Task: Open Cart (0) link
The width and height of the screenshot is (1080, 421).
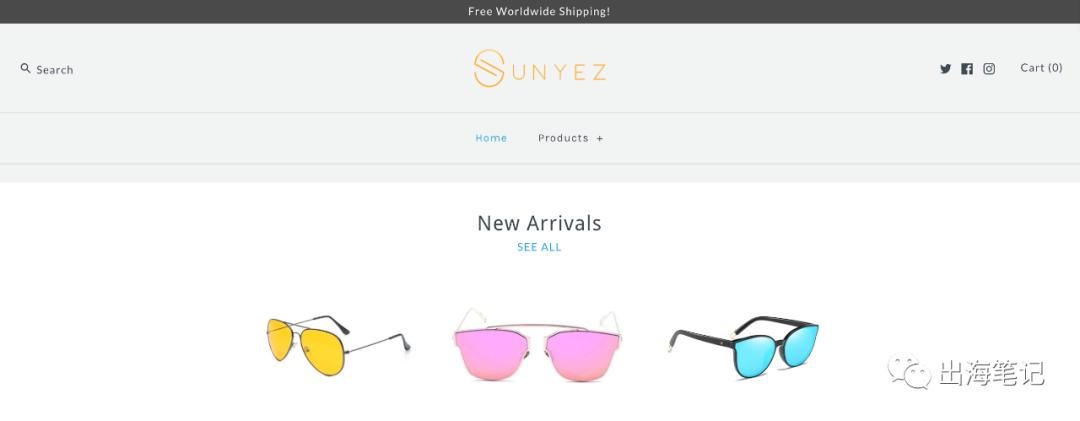Action: [x=1041, y=68]
